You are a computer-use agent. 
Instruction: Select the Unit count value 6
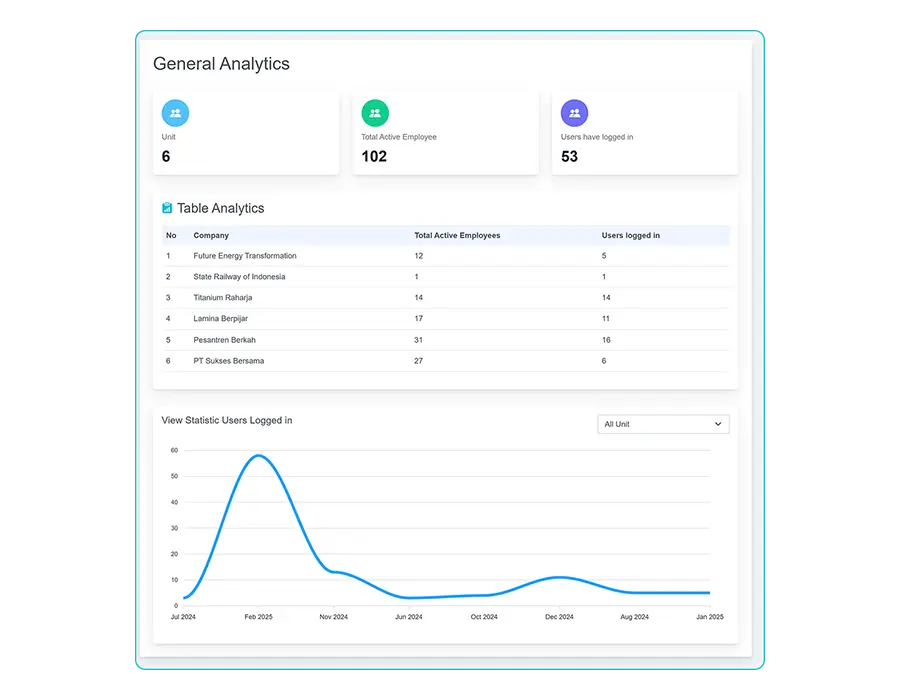(x=166, y=156)
